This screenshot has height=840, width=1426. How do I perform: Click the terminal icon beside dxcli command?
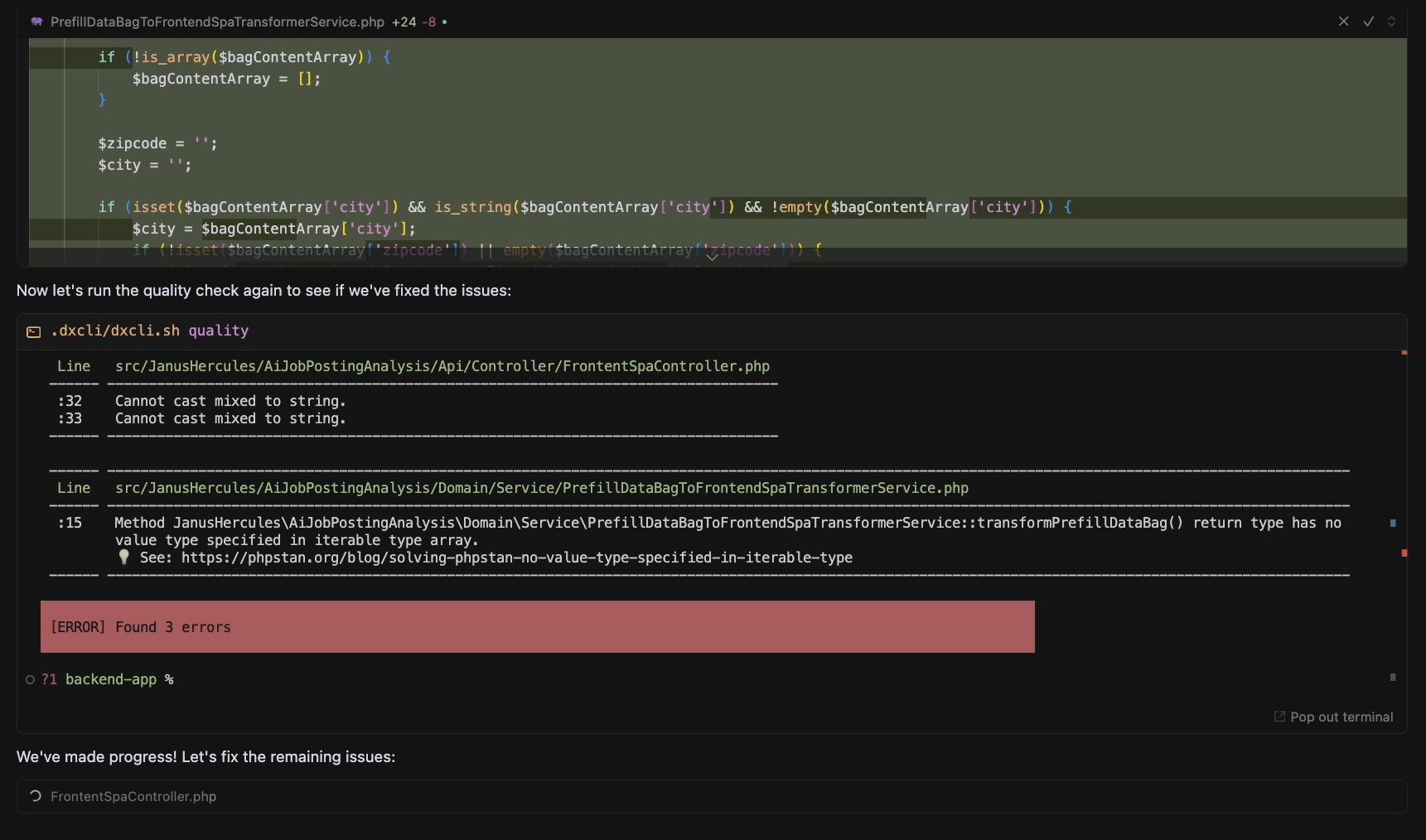coord(34,331)
